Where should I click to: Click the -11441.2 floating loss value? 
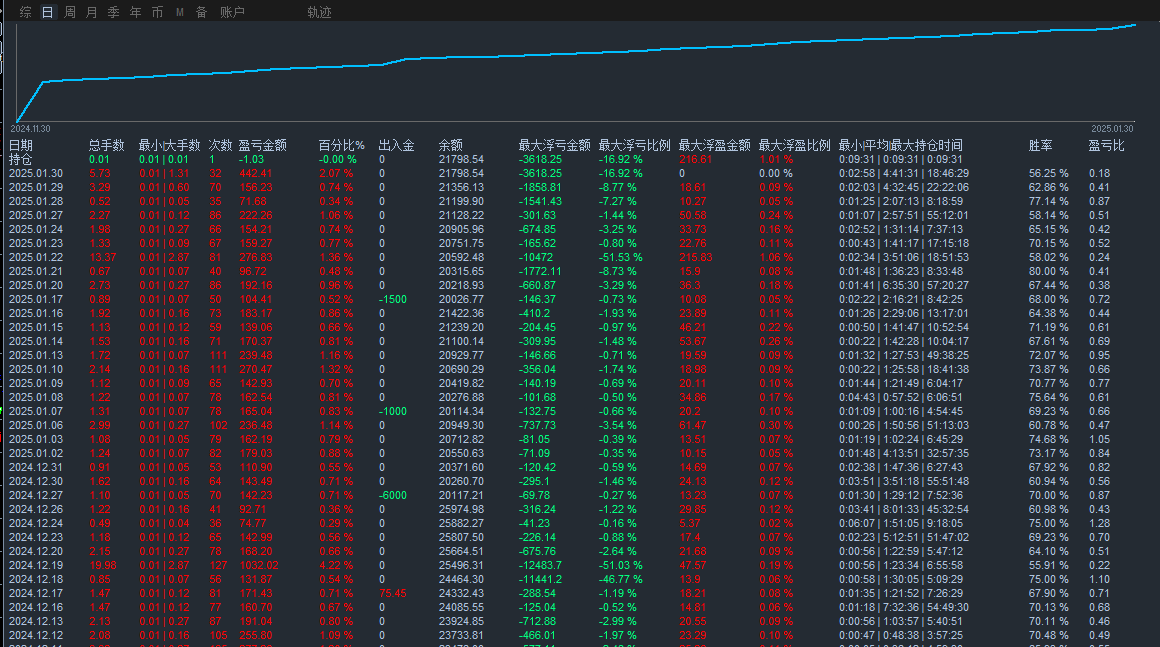coord(540,579)
